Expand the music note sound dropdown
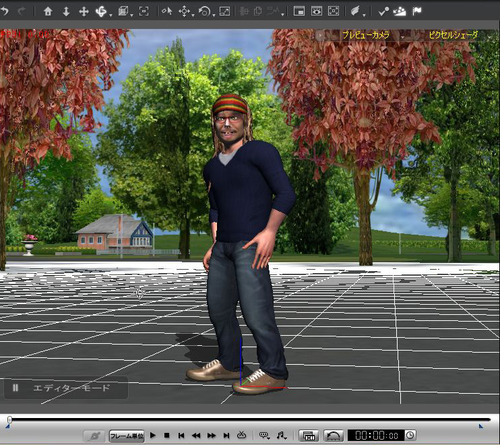This screenshot has height=445, width=500. tap(281, 435)
